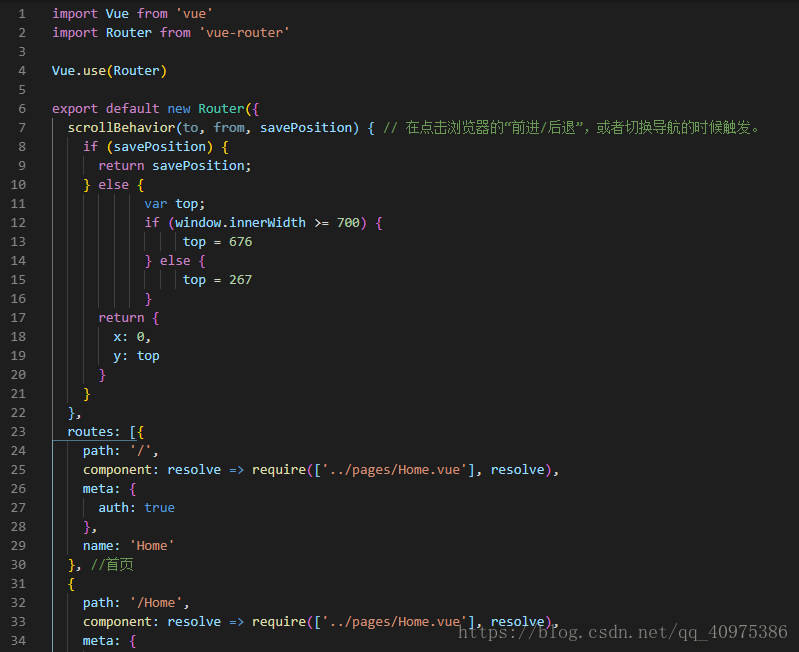
Task: Click 'var top;' on line 11
Action: point(175,204)
